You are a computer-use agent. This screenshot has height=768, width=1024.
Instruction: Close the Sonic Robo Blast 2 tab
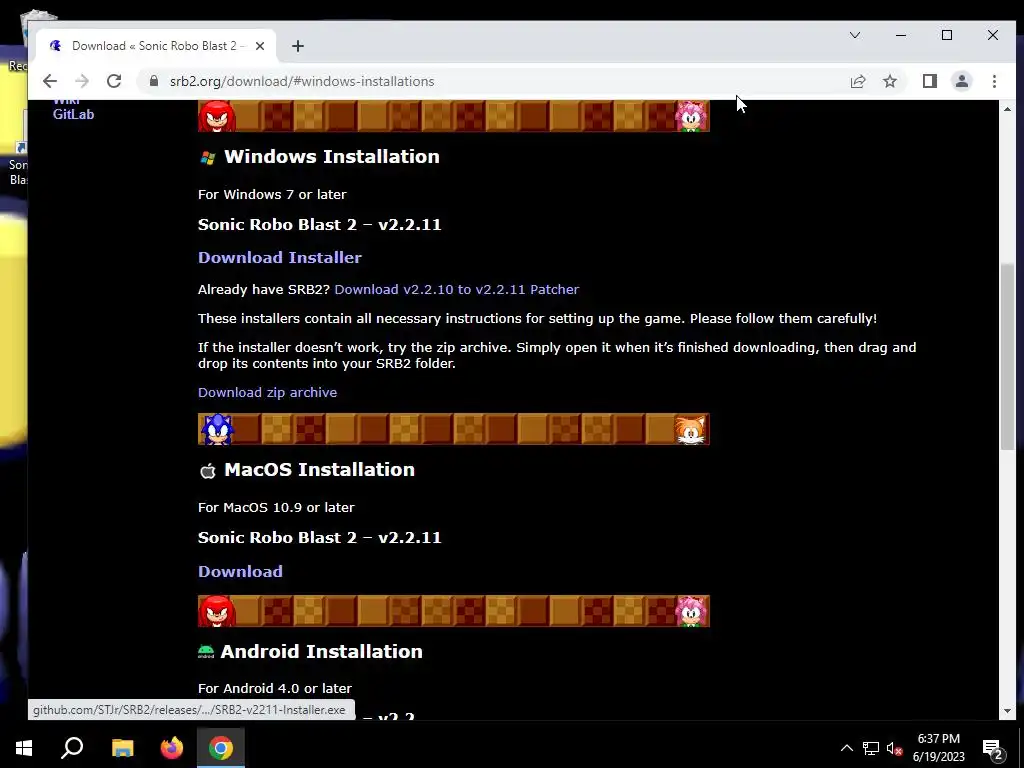tap(260, 46)
